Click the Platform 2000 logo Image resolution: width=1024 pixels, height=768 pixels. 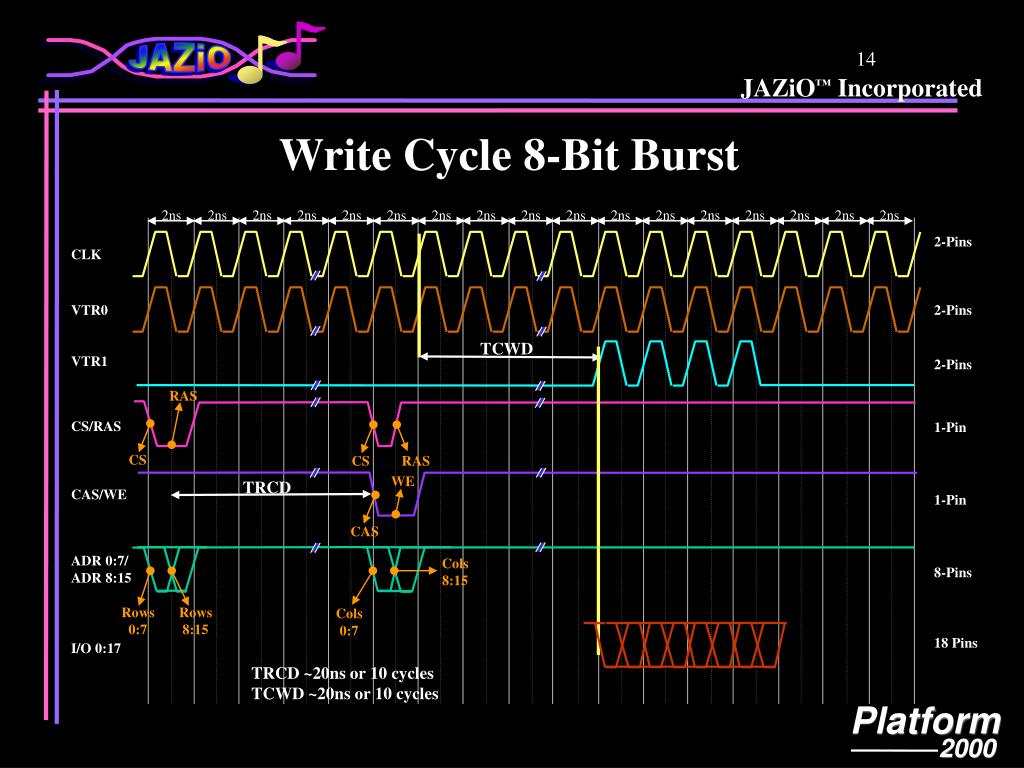click(927, 731)
